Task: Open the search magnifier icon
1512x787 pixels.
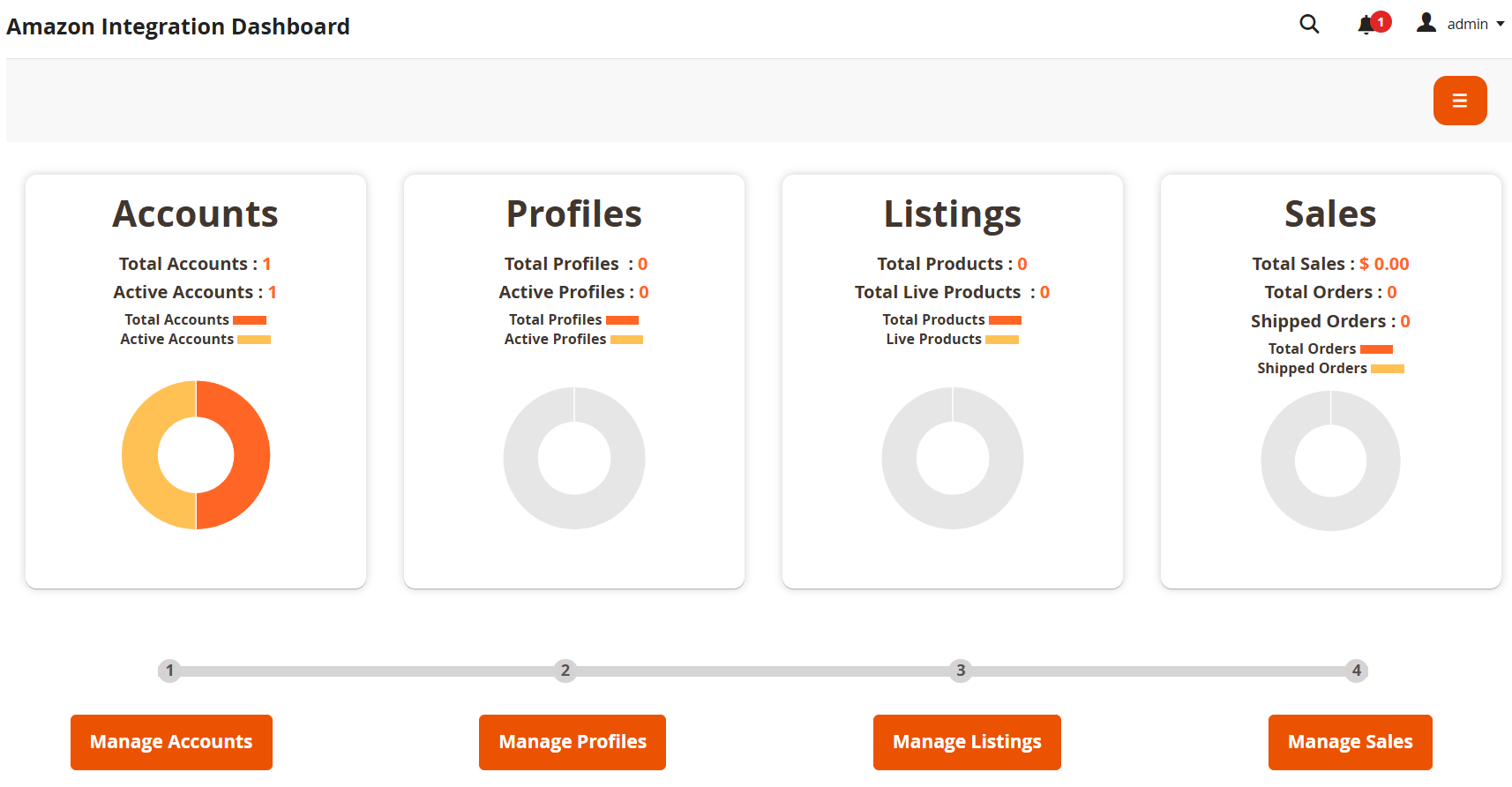Action: coord(1309,24)
